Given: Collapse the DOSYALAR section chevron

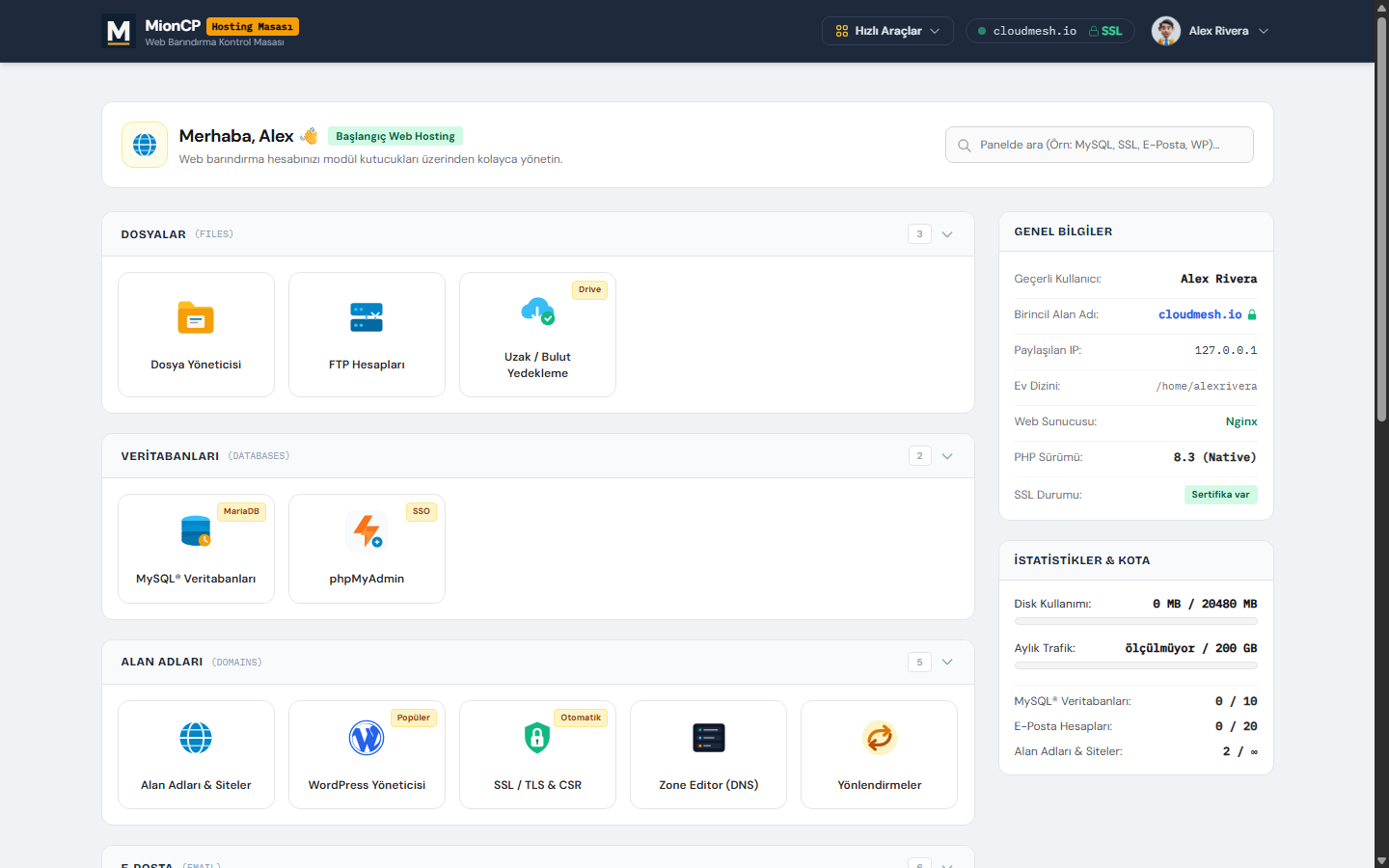Looking at the screenshot, I should (x=947, y=234).
